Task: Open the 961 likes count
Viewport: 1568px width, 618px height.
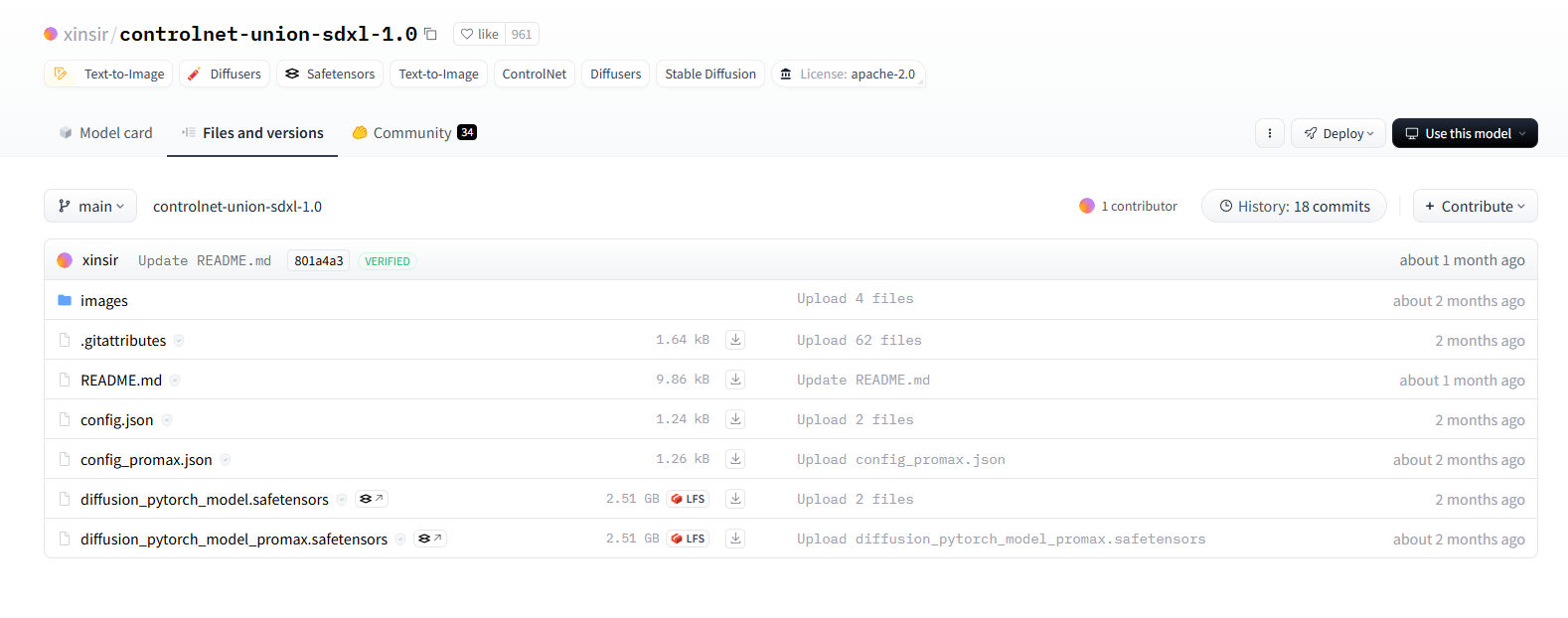Action: click(x=522, y=34)
